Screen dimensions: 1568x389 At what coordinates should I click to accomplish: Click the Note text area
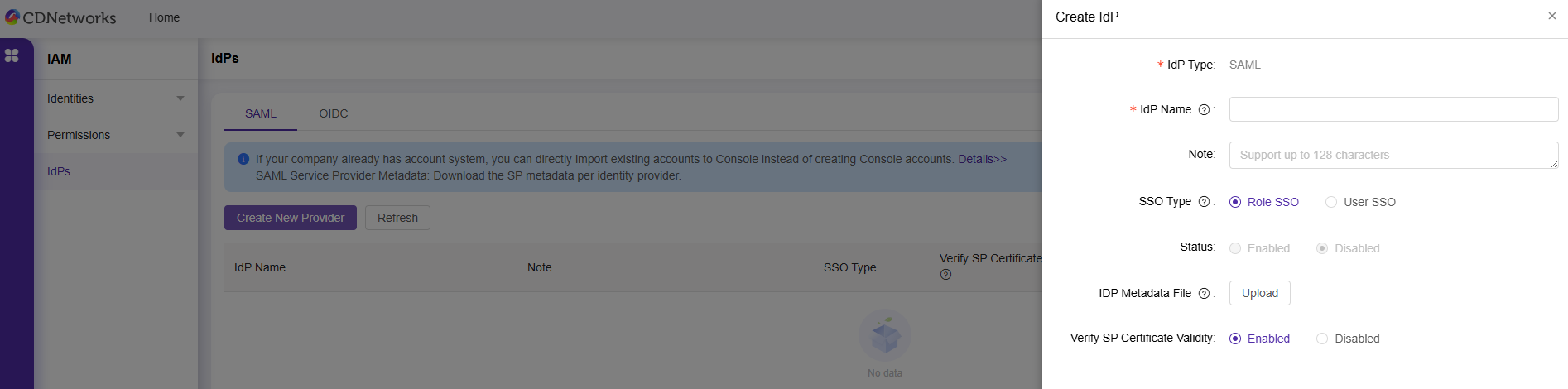point(1393,155)
